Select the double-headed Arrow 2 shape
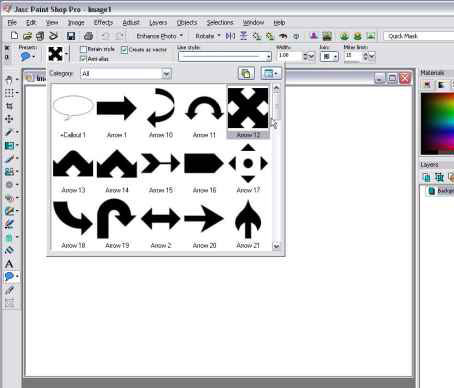 point(161,224)
